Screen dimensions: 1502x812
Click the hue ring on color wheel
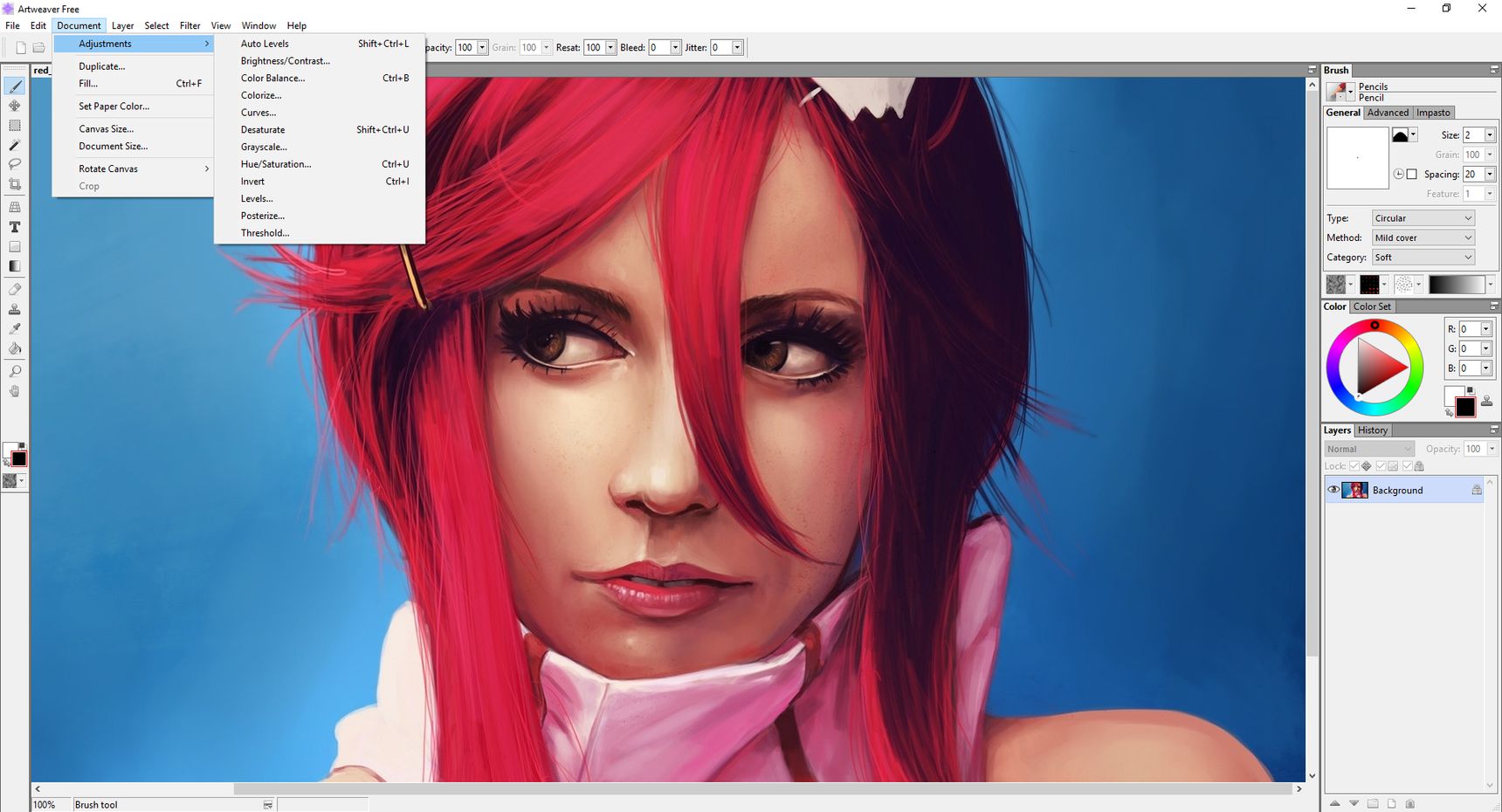coord(1375,325)
